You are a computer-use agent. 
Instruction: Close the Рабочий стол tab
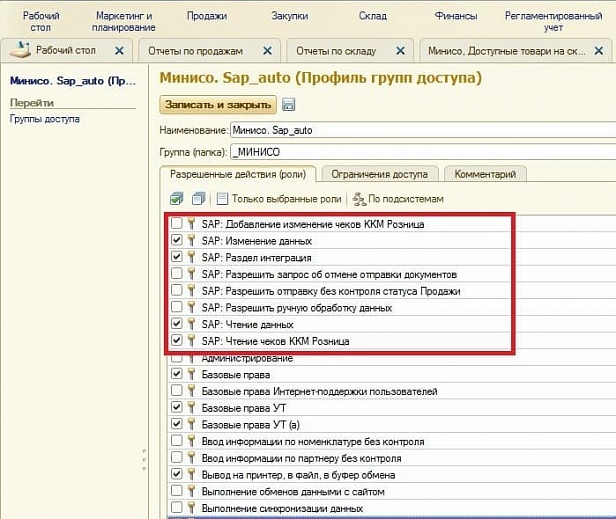[119, 51]
